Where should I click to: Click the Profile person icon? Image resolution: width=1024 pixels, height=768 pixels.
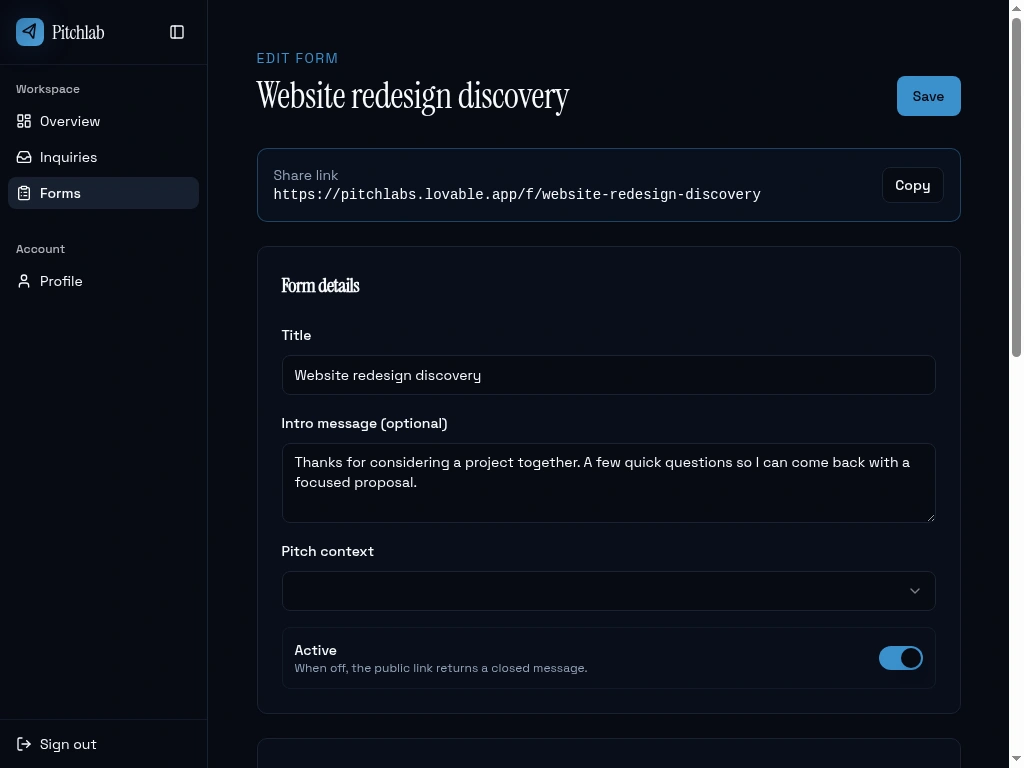click(x=24, y=281)
